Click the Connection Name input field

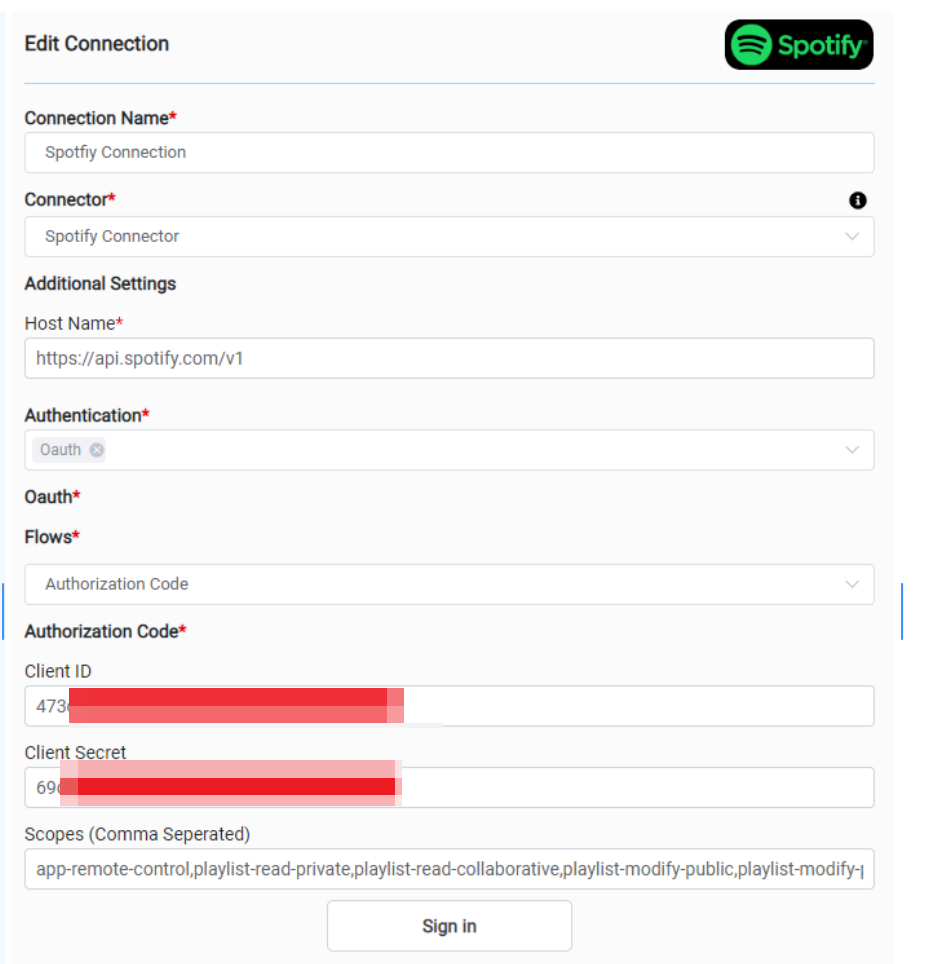(x=449, y=153)
